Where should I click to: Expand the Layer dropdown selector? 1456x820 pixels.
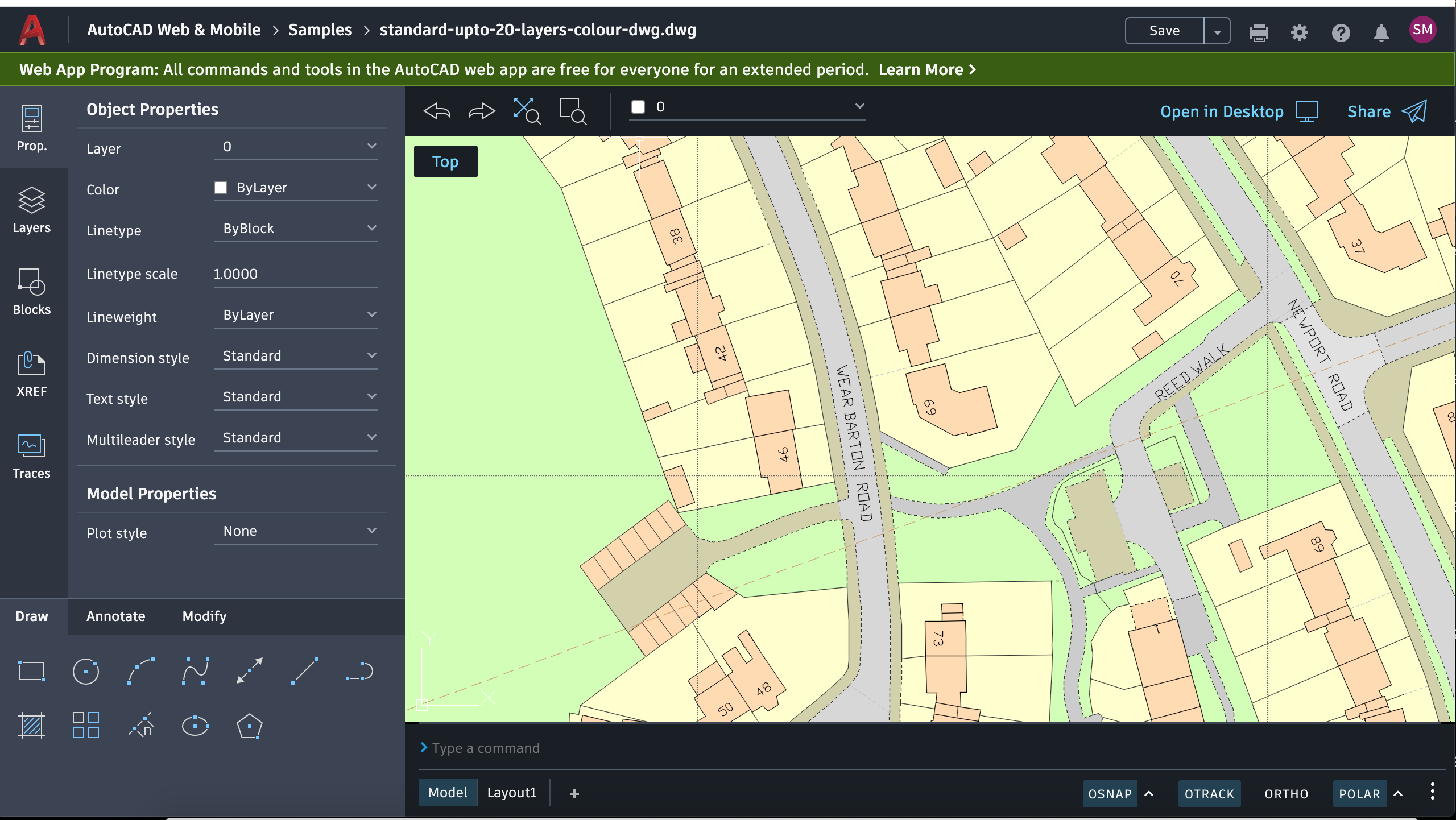[371, 146]
